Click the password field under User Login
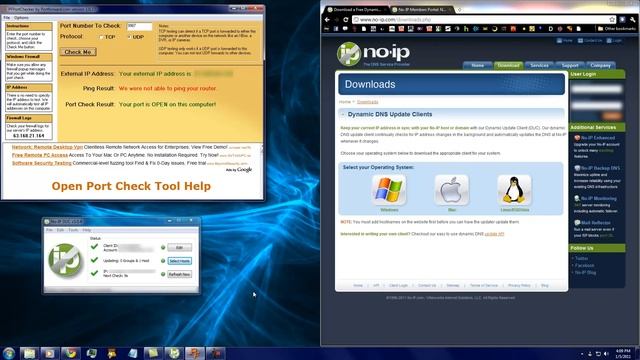Viewport: 640px width, 360px height. point(596,105)
